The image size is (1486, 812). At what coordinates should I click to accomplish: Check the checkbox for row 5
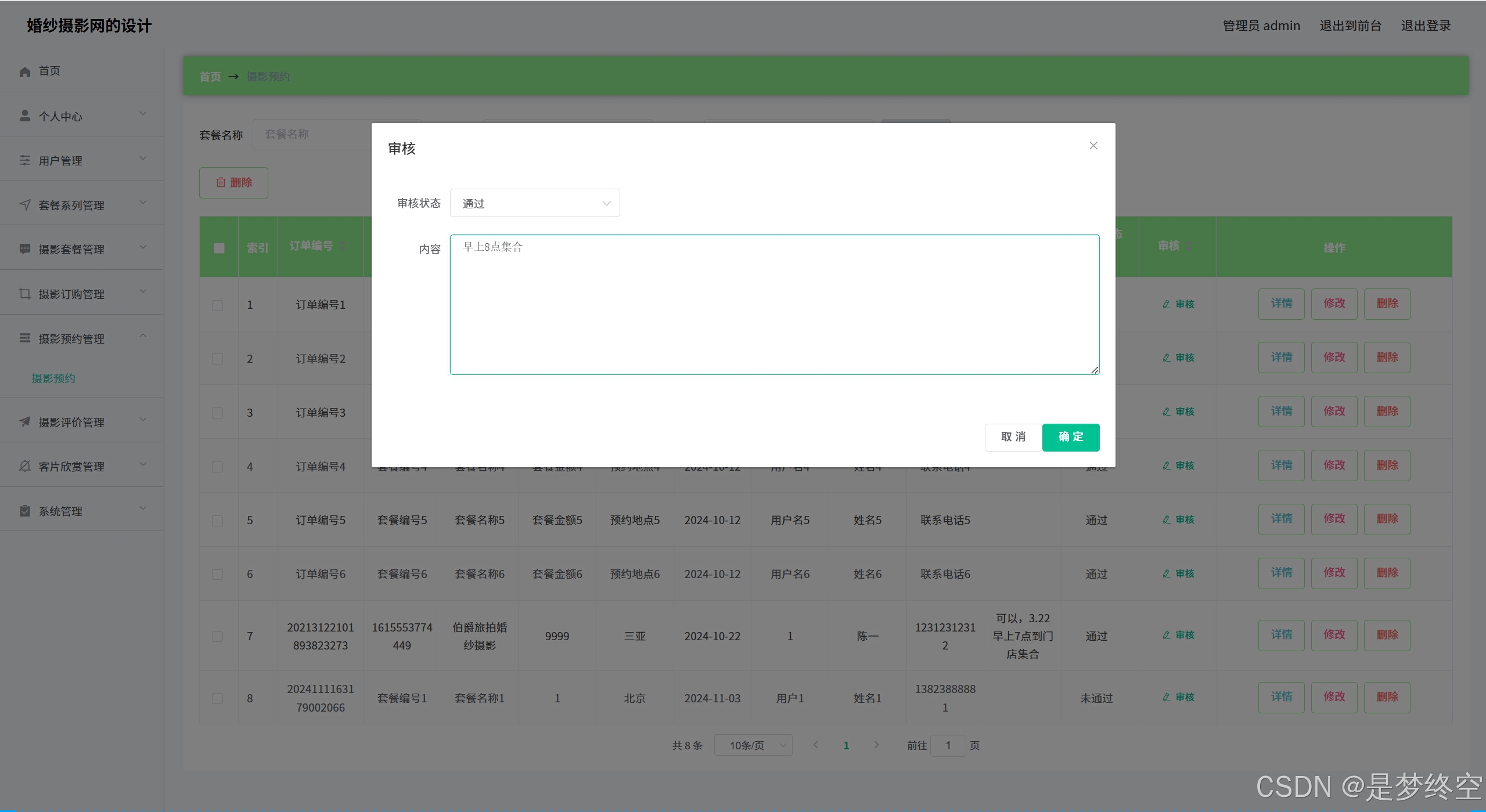(x=217, y=521)
